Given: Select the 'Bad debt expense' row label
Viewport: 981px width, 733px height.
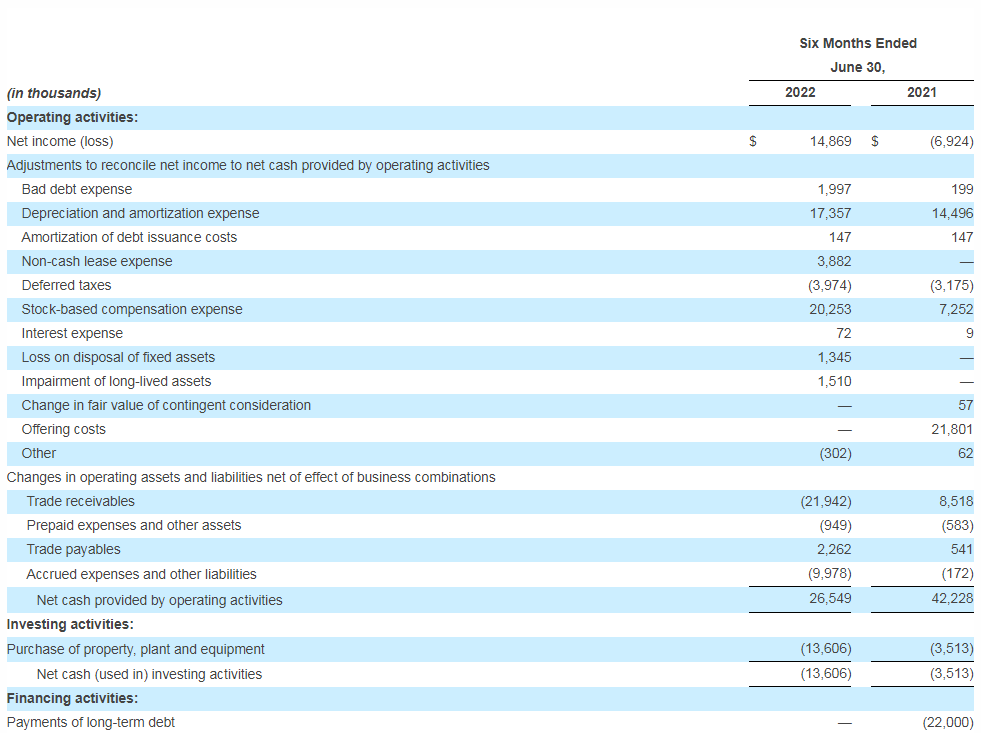Looking at the screenshot, I should (77, 189).
